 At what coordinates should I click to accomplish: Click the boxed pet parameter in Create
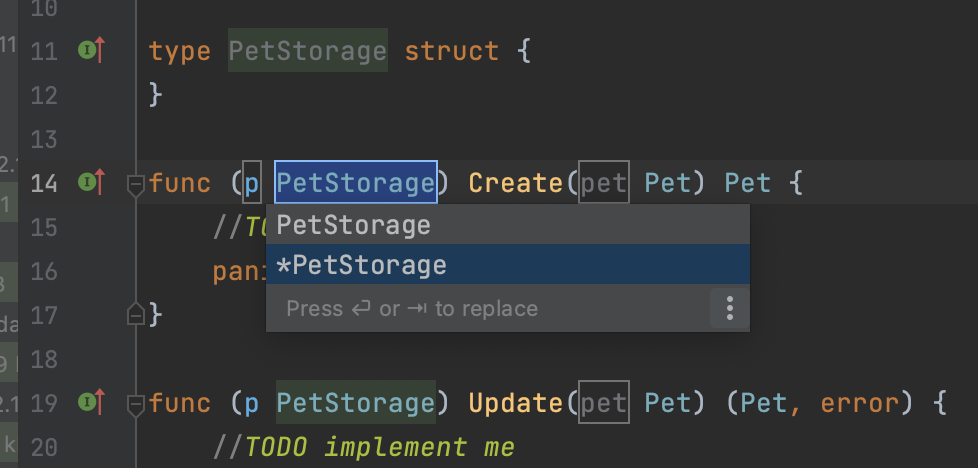point(604,183)
